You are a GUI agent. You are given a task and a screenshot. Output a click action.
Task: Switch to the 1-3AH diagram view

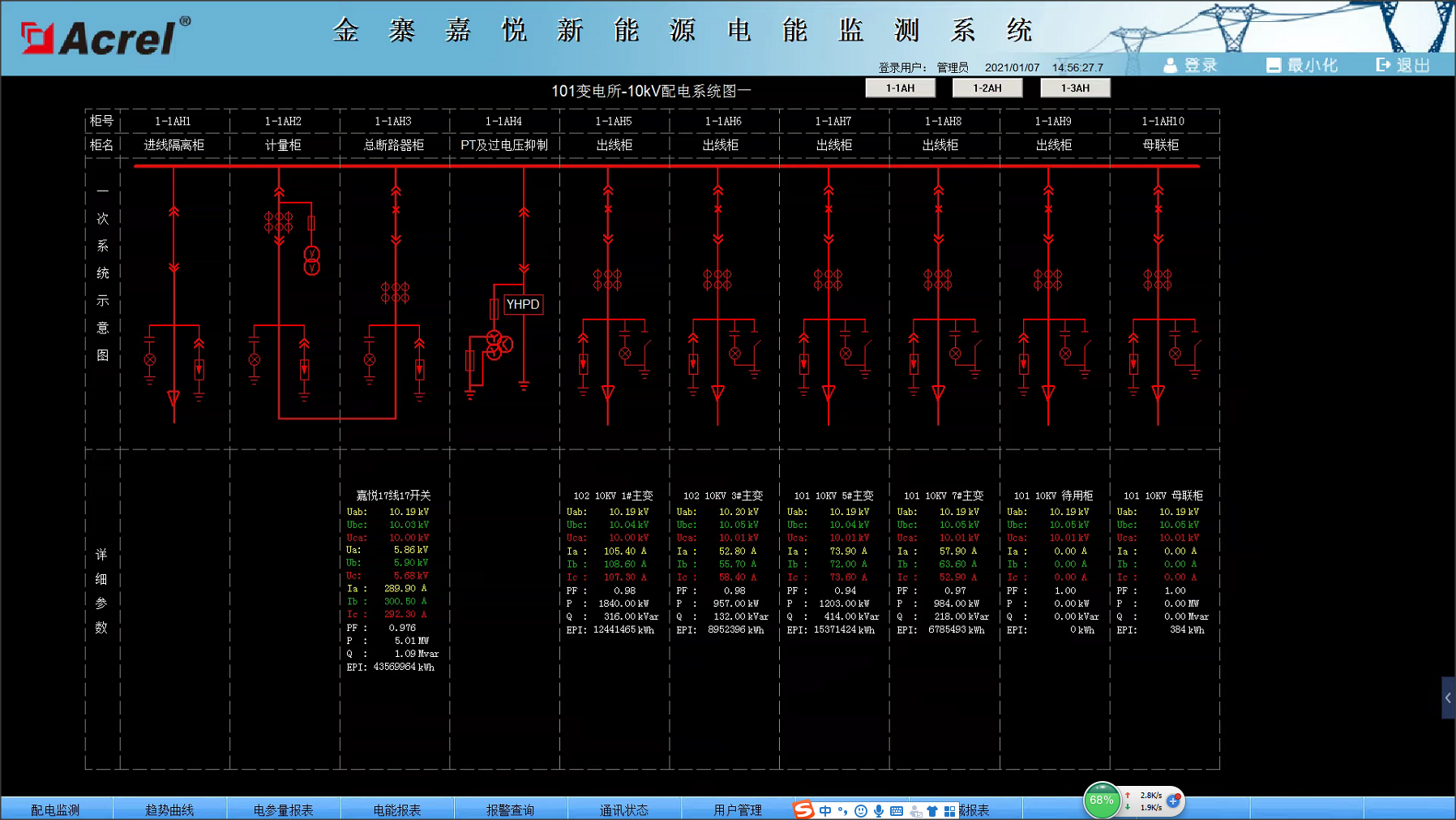click(x=1075, y=88)
